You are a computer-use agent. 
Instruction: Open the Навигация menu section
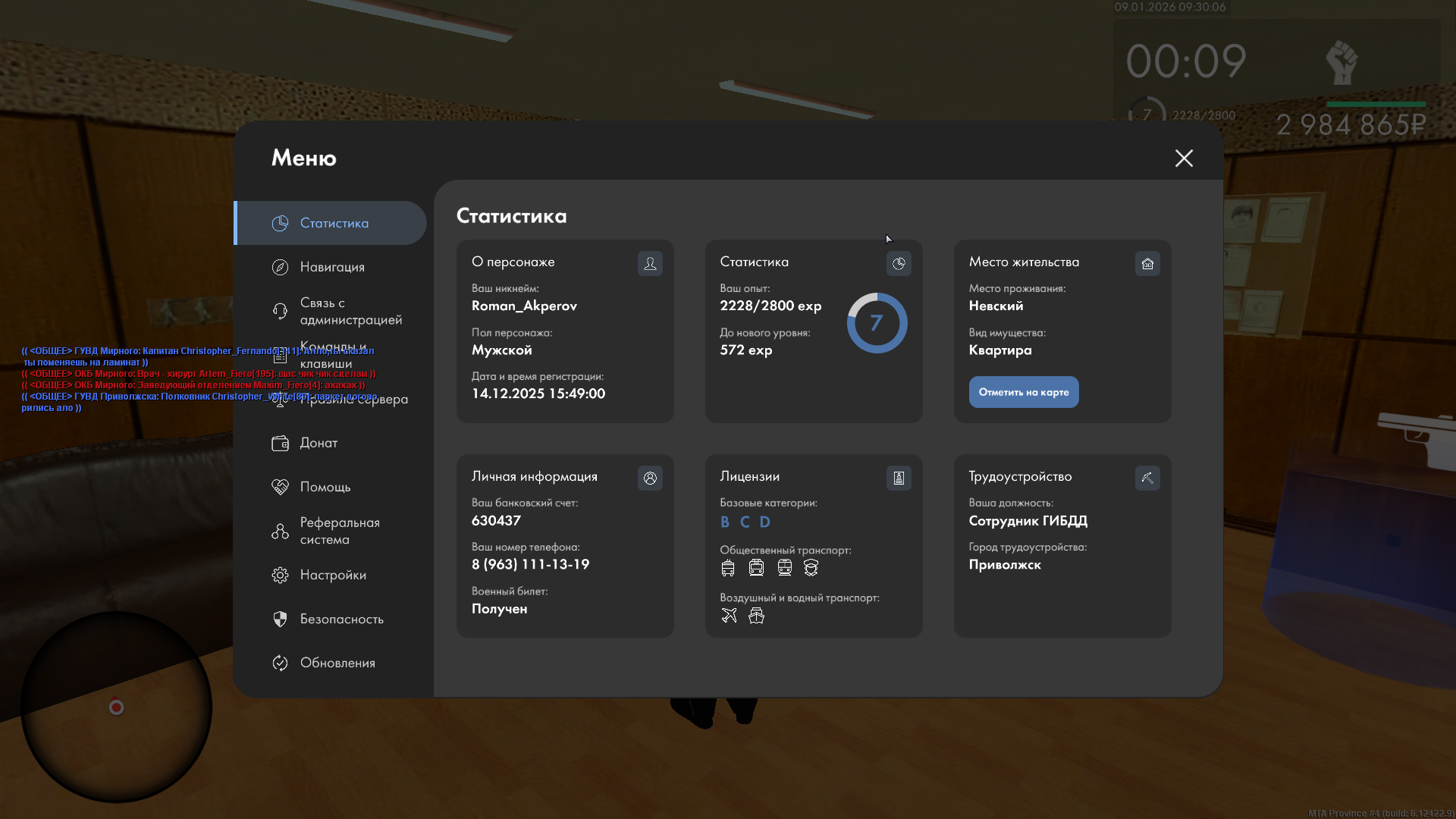tap(332, 267)
